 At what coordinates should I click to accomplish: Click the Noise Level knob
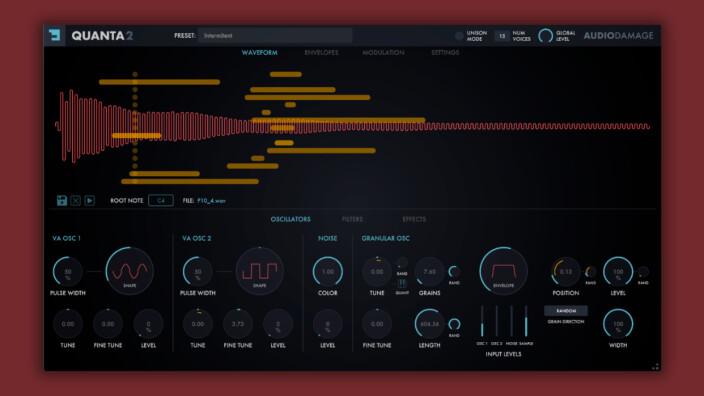point(328,324)
